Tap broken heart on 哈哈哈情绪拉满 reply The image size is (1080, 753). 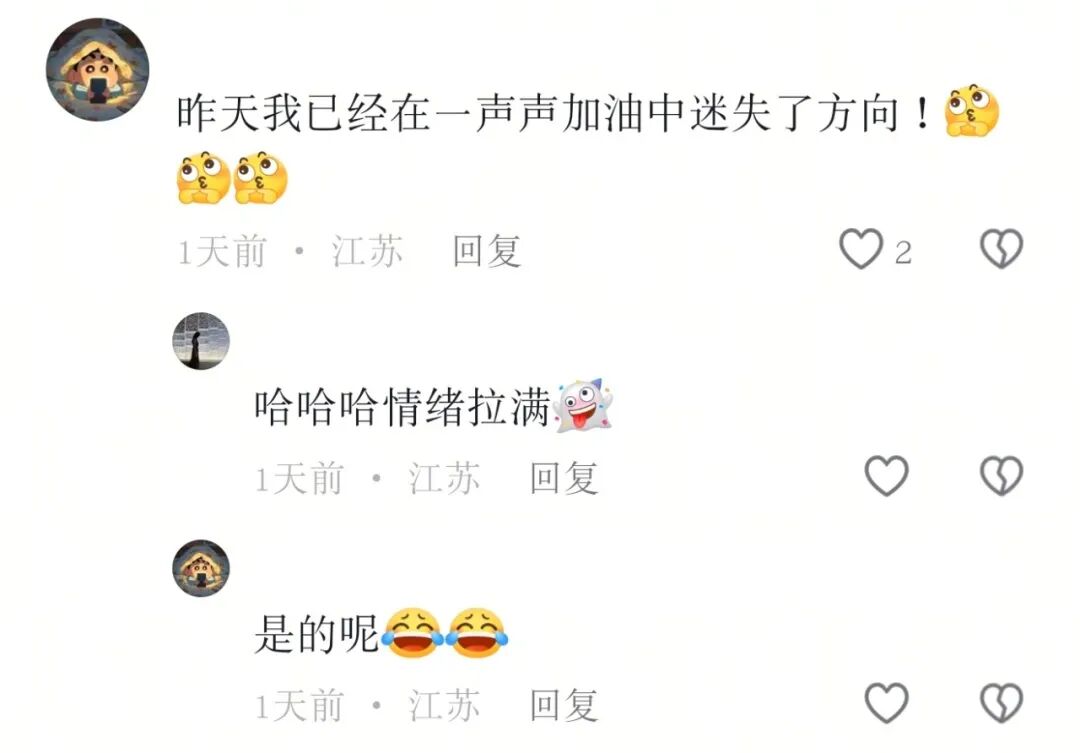tap(1001, 476)
